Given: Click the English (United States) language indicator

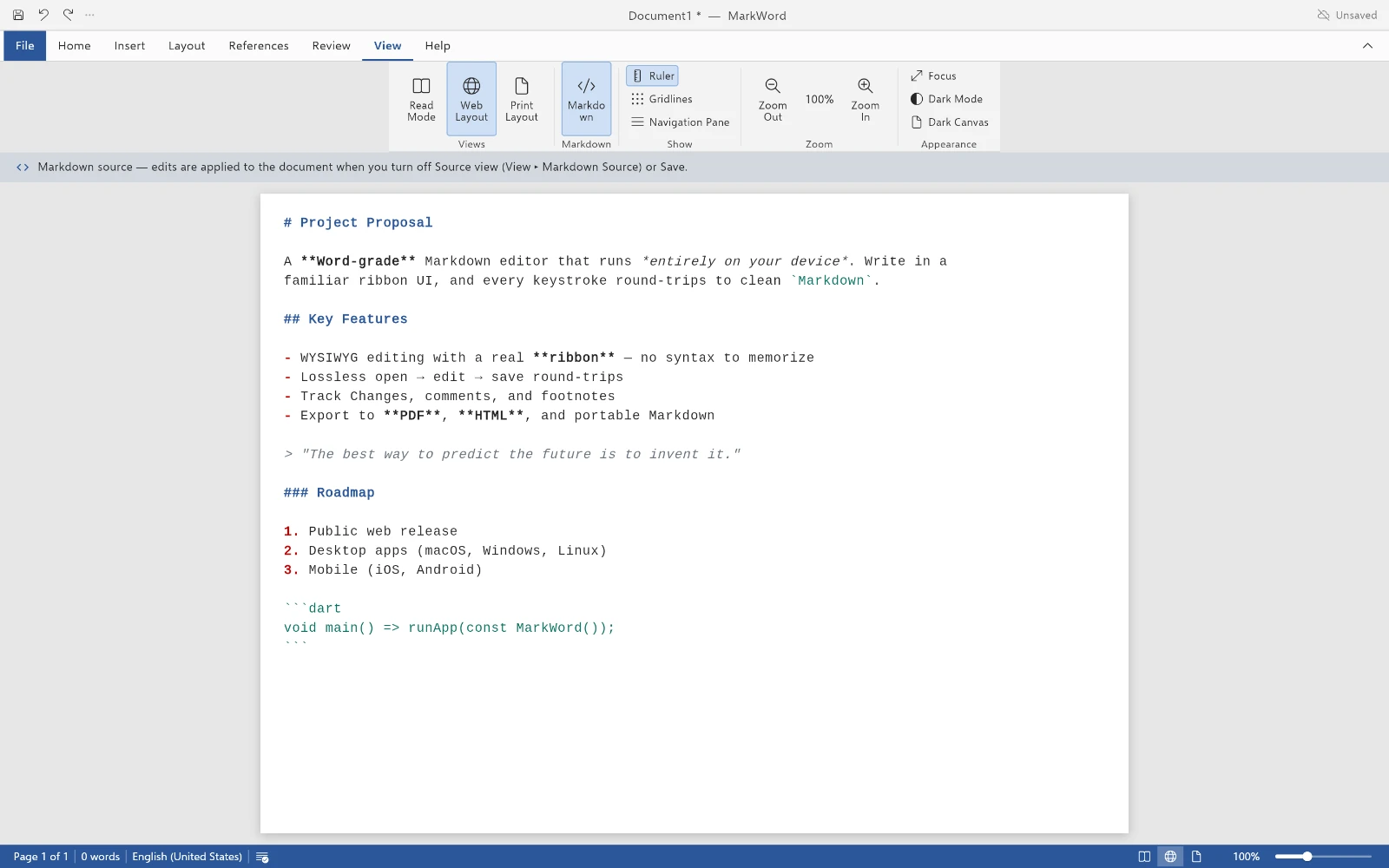Looking at the screenshot, I should (187, 857).
